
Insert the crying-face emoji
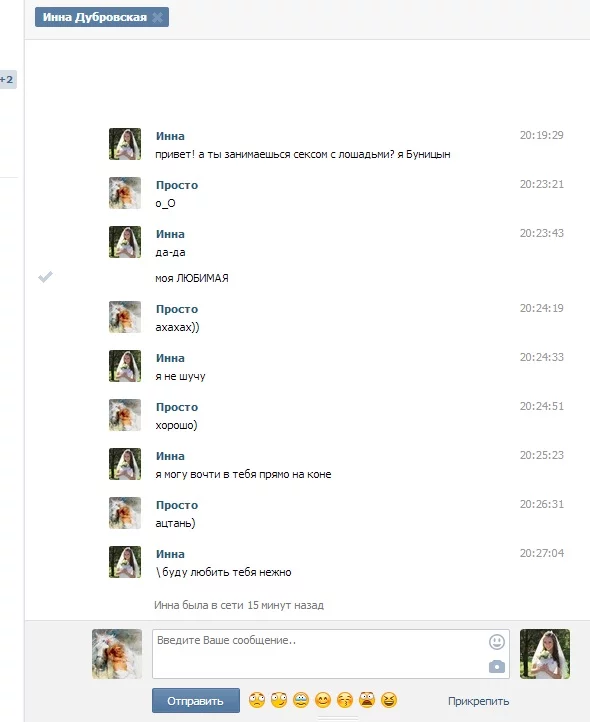click(x=301, y=700)
